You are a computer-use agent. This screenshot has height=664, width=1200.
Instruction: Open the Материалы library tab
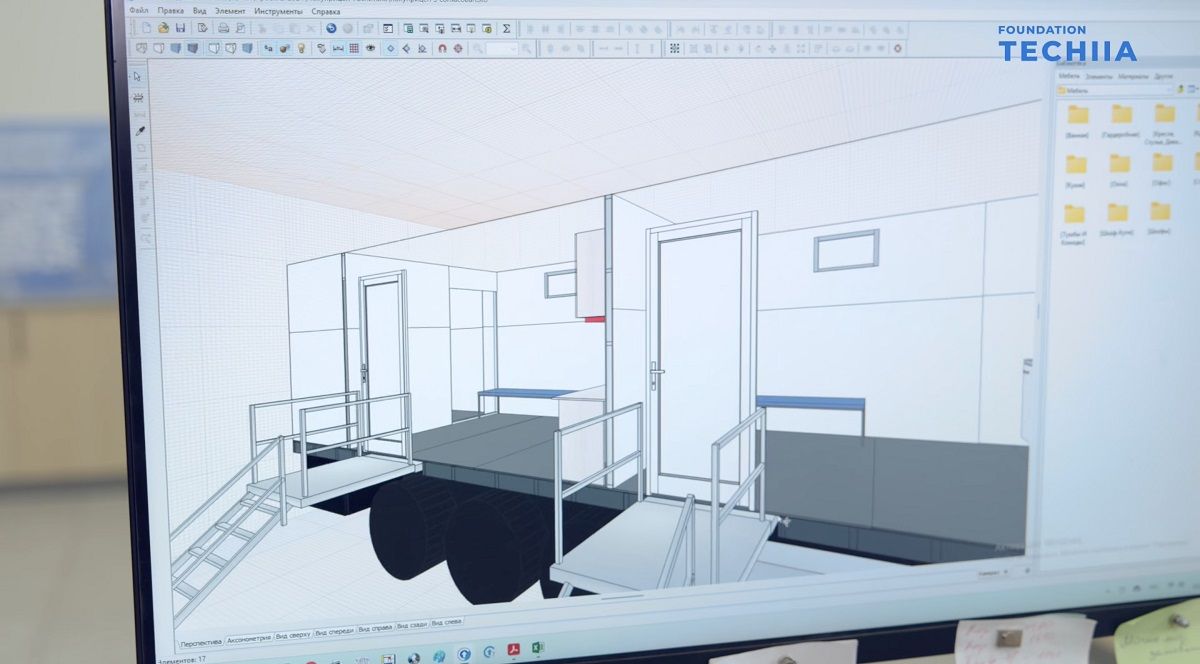point(1132,76)
